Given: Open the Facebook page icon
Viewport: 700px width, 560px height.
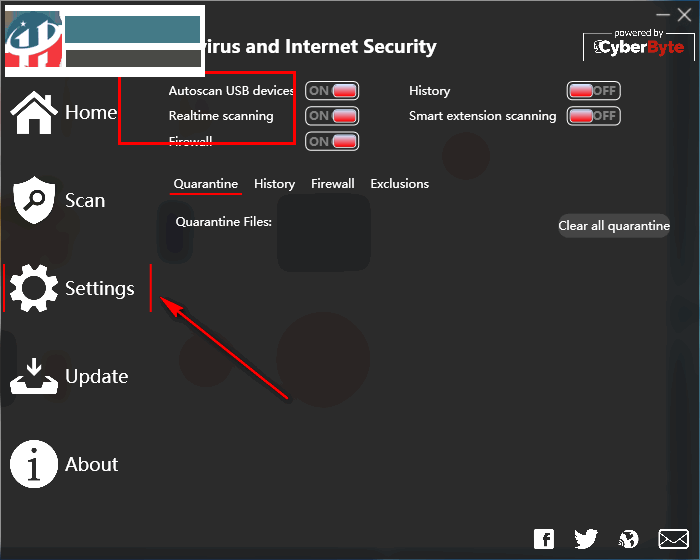Looking at the screenshot, I should click(x=544, y=539).
